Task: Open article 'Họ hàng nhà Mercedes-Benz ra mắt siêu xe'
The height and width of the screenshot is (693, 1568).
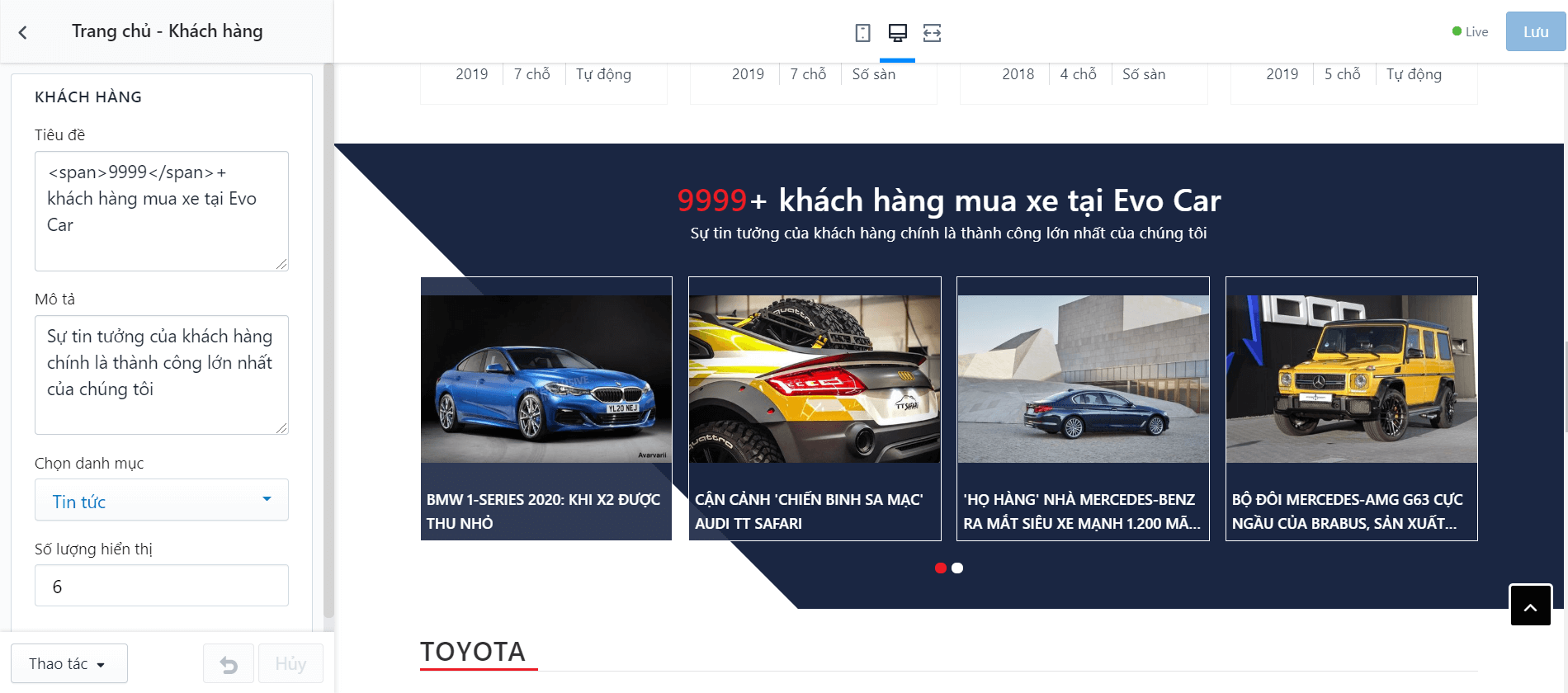Action: tap(1082, 511)
